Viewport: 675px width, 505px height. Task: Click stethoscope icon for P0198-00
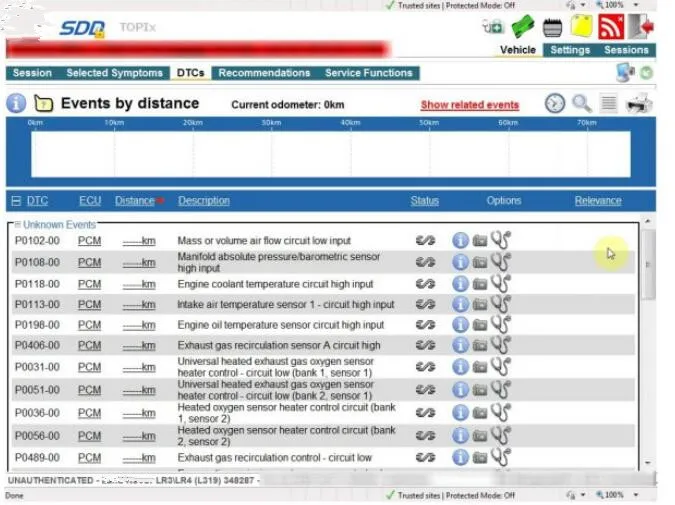[x=501, y=325]
